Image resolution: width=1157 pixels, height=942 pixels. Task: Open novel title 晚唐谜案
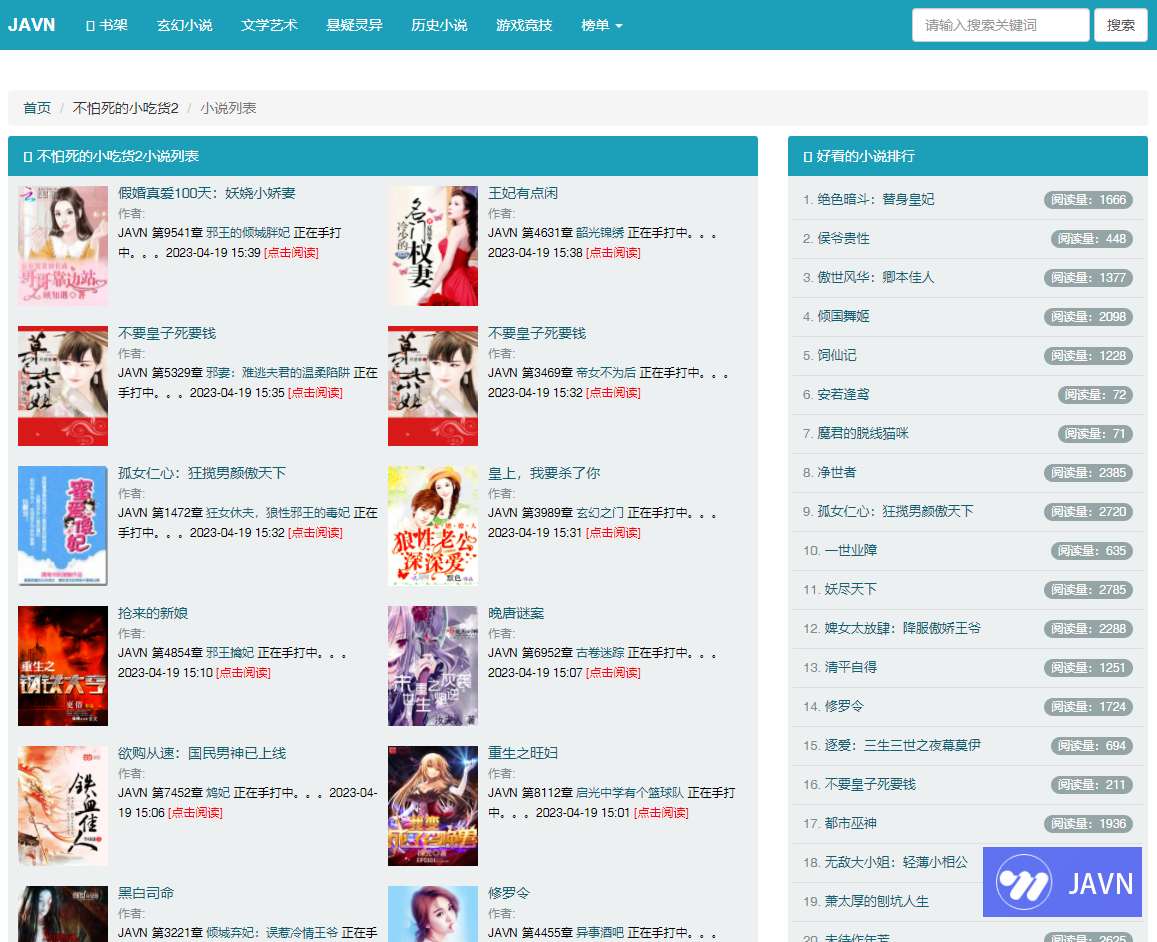(x=516, y=614)
